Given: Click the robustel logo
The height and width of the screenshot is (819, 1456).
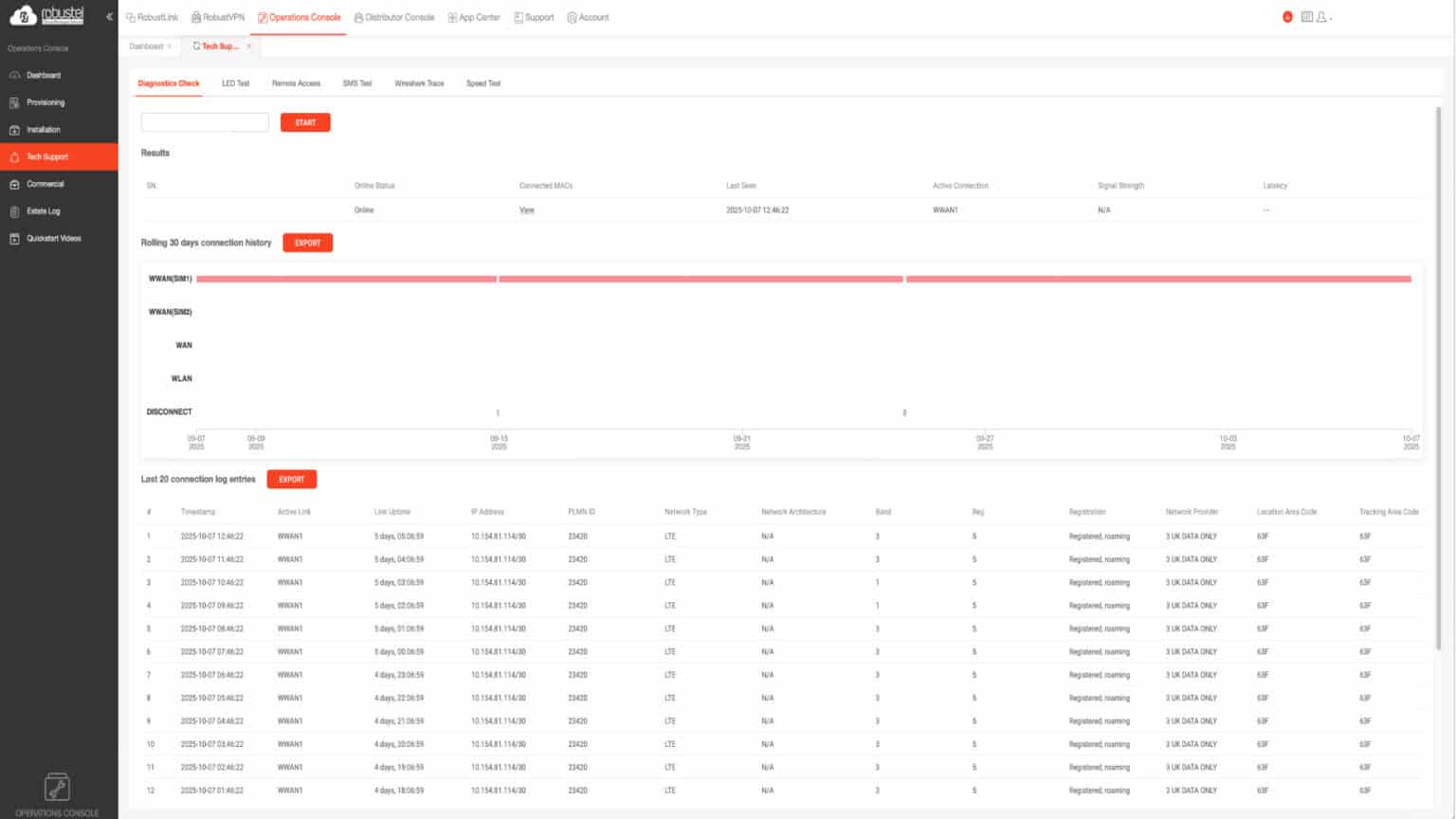Looking at the screenshot, I should 45,14.
